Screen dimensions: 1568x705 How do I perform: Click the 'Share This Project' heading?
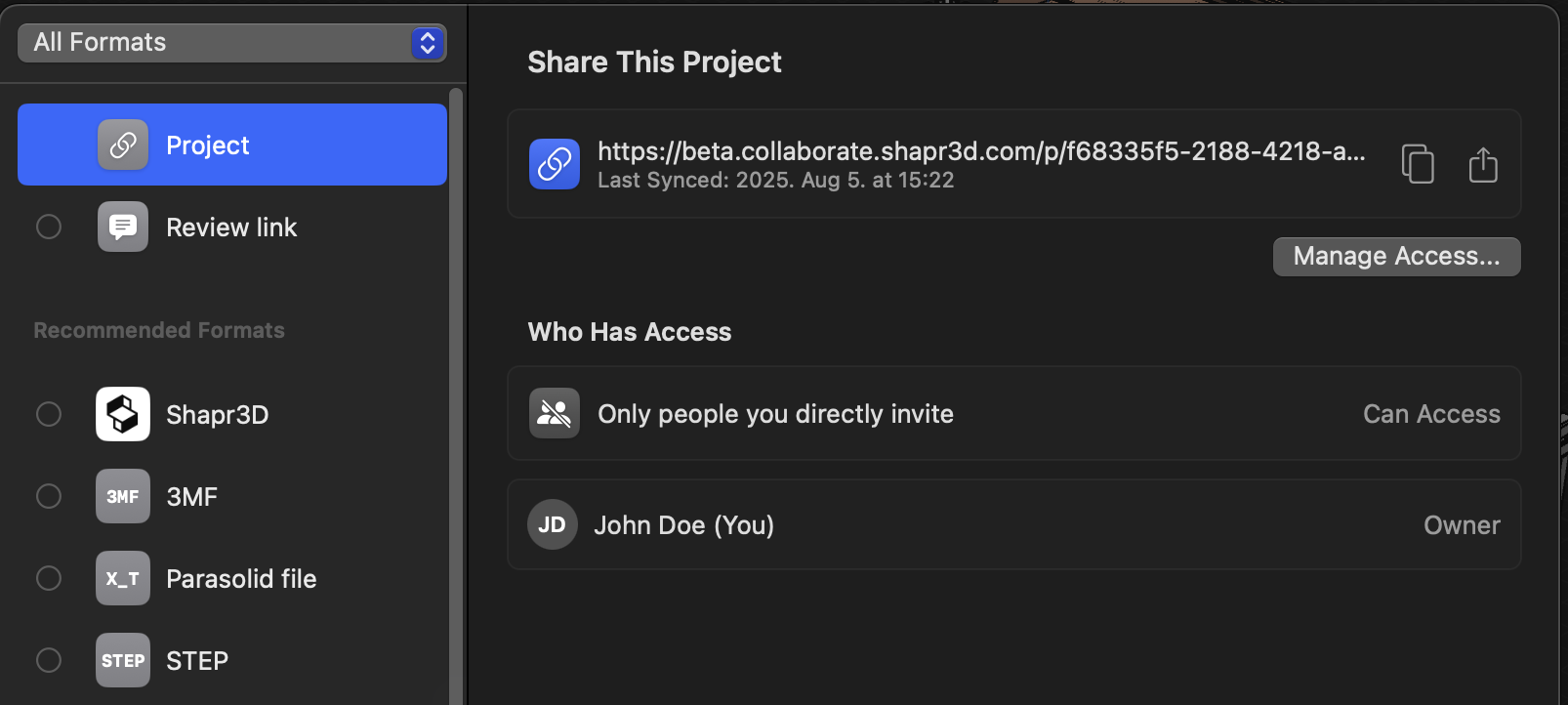(x=654, y=62)
